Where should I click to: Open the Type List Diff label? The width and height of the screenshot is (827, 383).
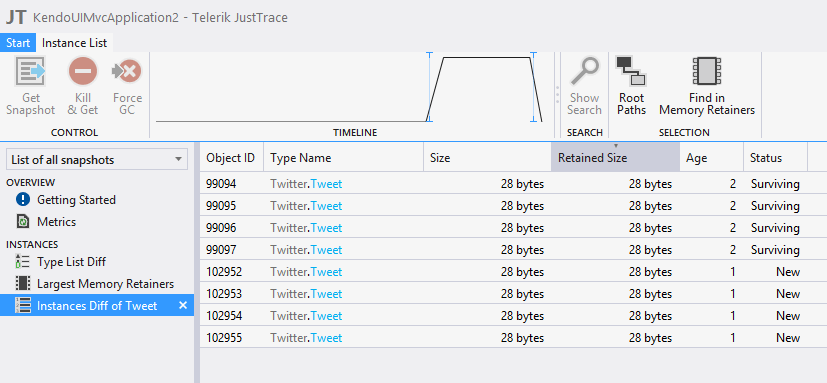71,262
